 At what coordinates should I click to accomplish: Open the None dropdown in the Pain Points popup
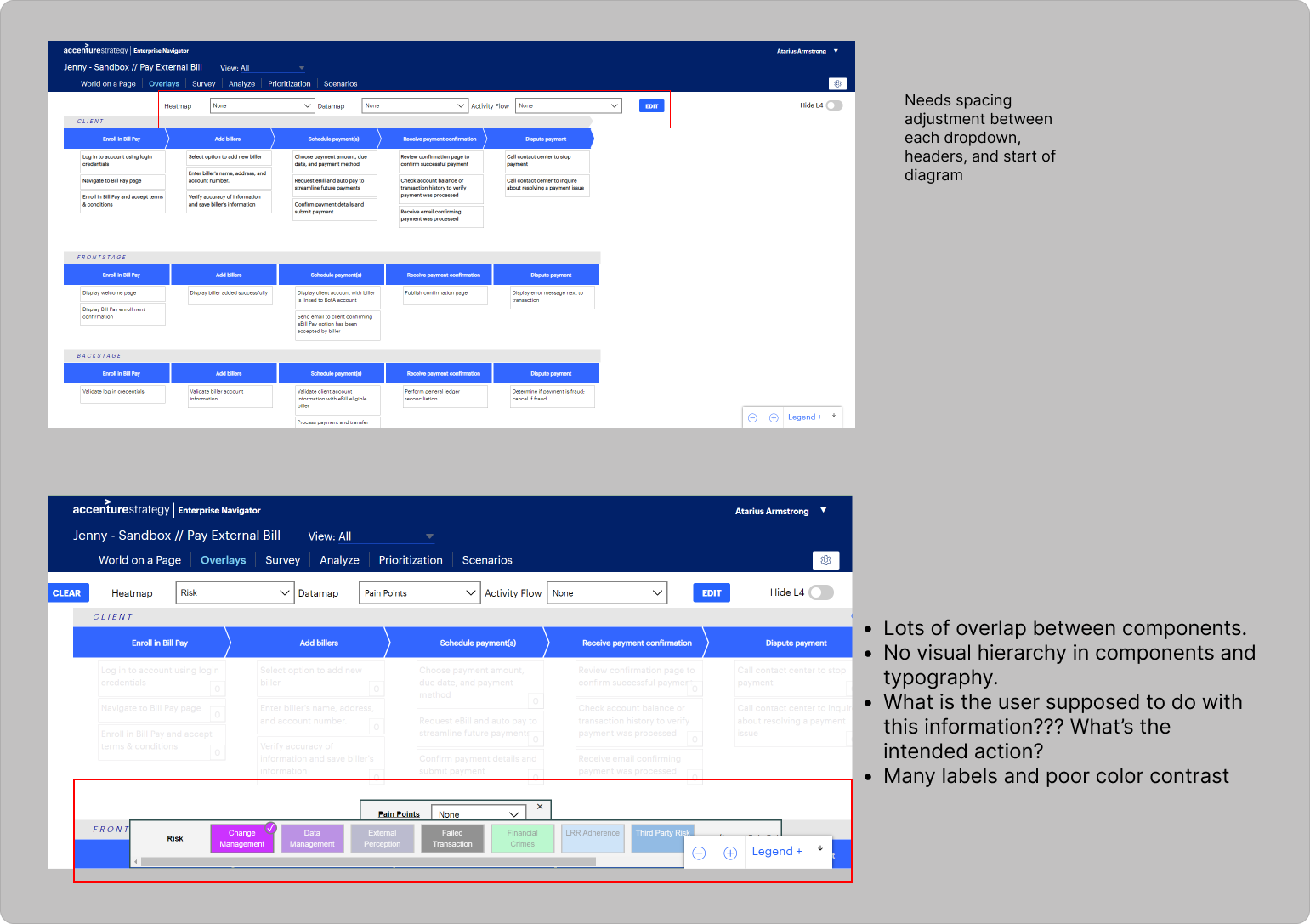click(x=477, y=814)
